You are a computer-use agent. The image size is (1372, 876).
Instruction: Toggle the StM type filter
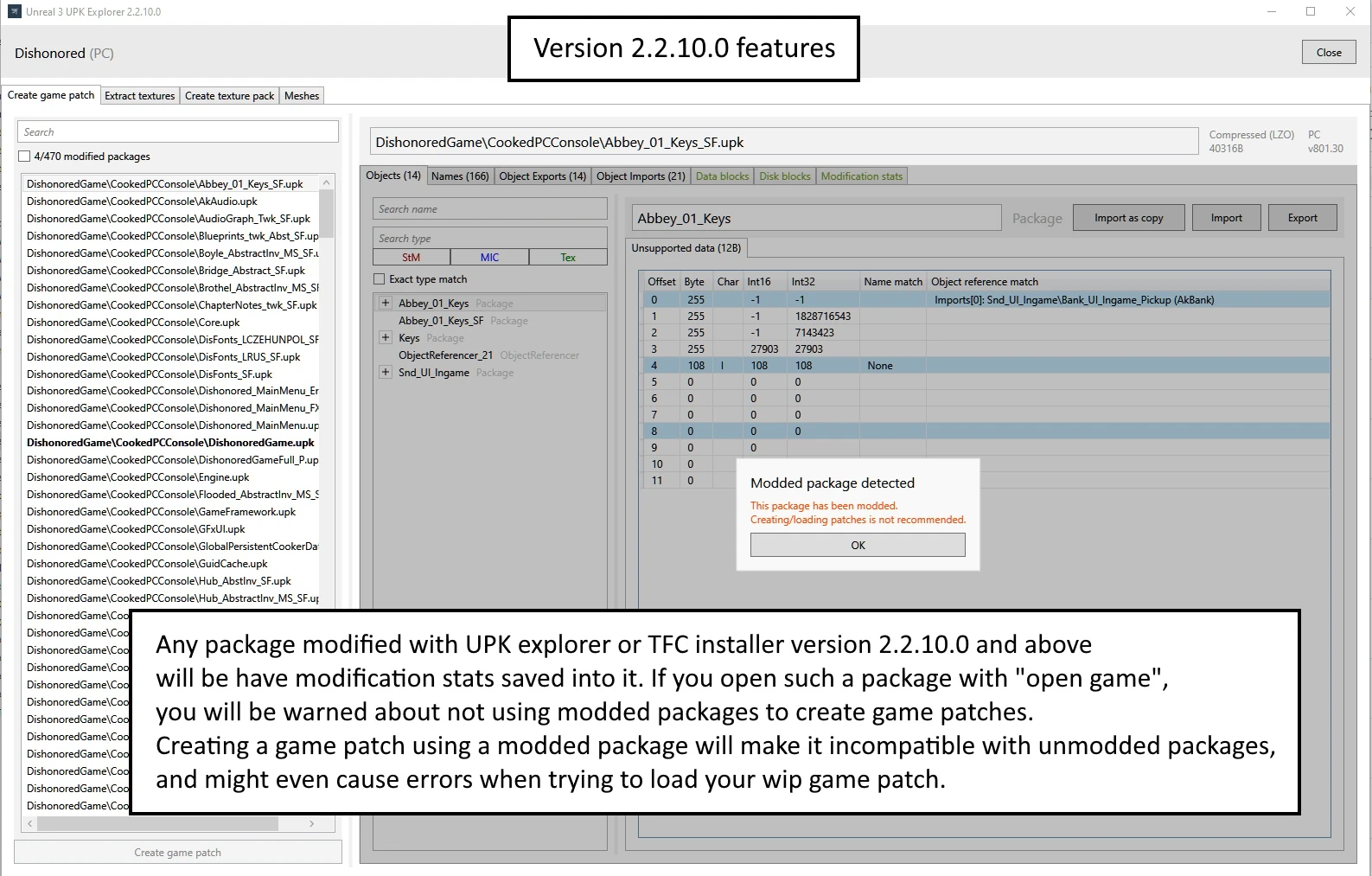[411, 258]
